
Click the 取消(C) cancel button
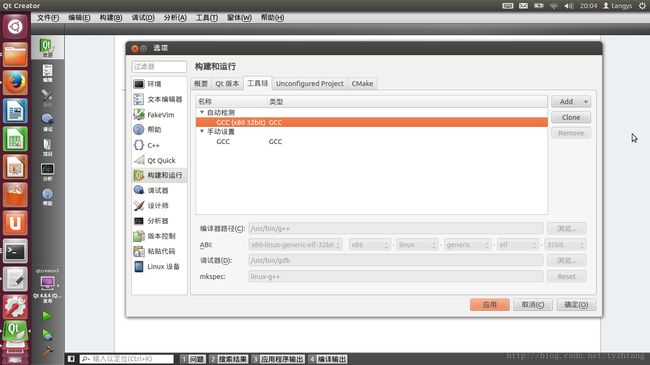pyautogui.click(x=533, y=304)
